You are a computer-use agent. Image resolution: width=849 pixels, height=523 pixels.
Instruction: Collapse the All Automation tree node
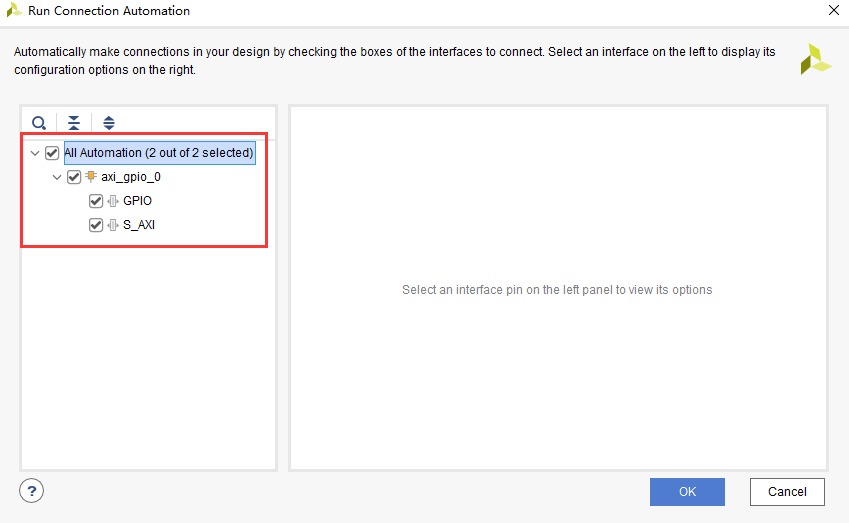[x=35, y=153]
